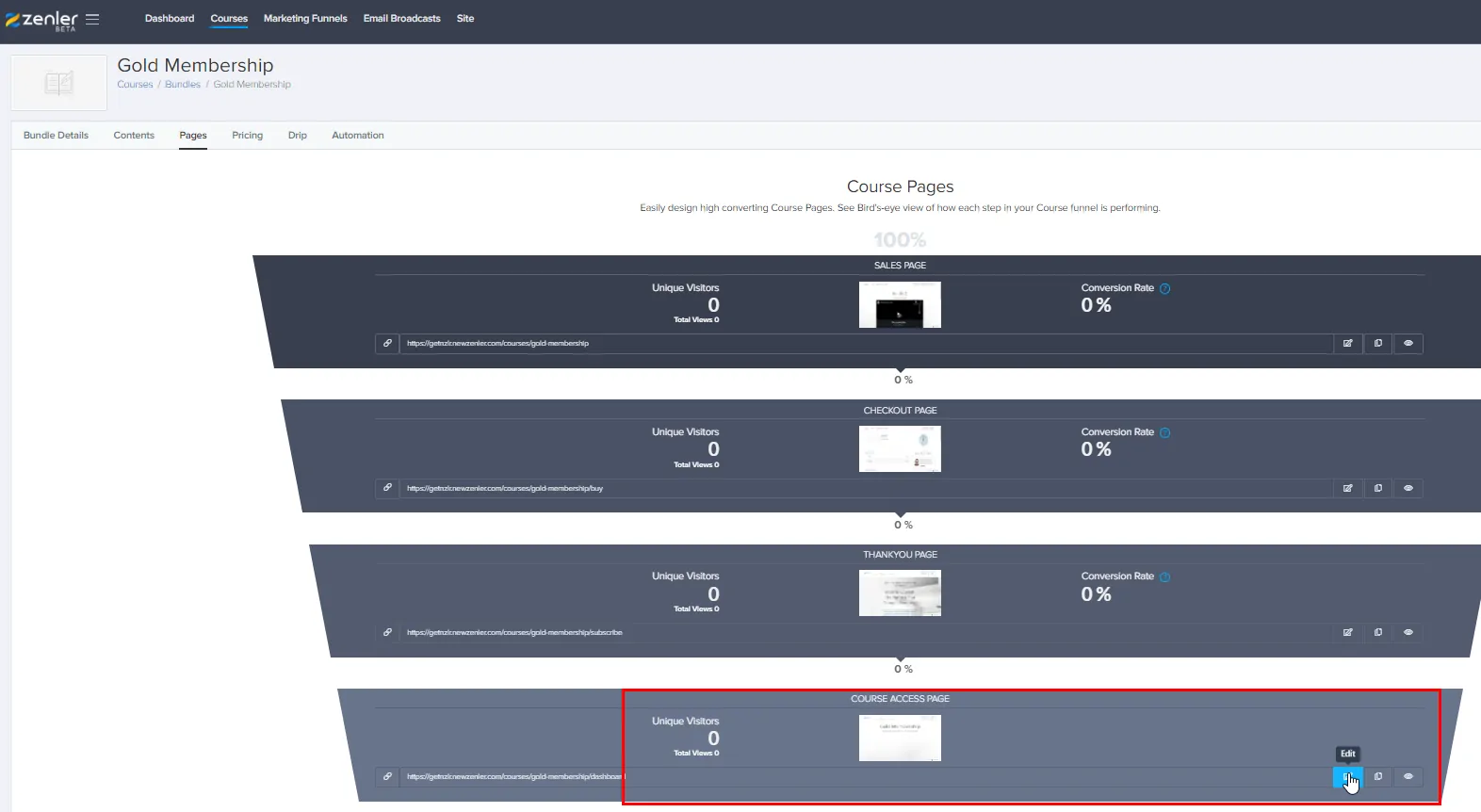The image size is (1481, 812).
Task: Edit the Sales Page with pencil icon
Action: point(1347,344)
